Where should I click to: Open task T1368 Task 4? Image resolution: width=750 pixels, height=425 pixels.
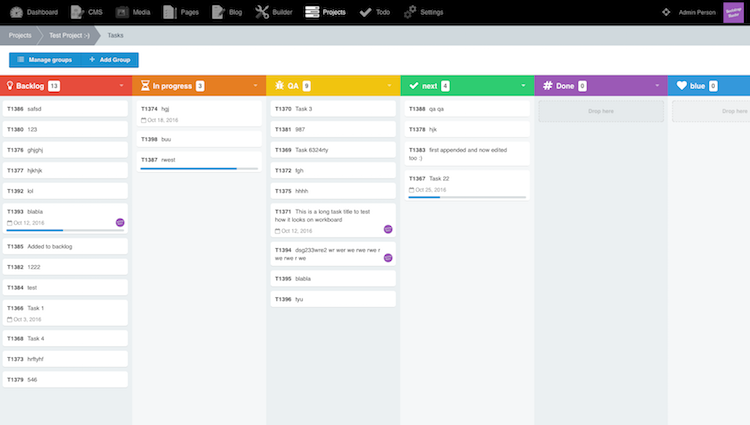[x=65, y=338]
